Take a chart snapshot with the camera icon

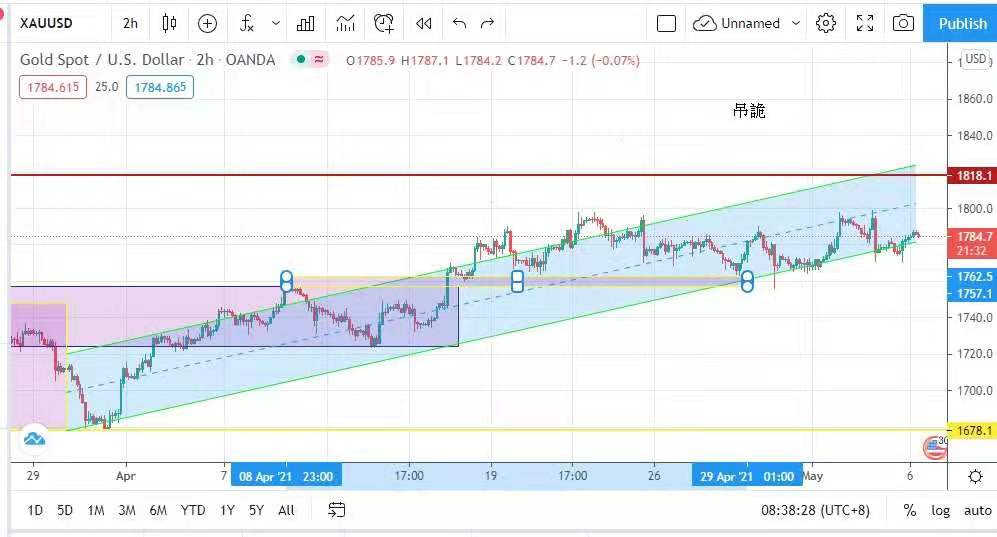[x=903, y=23]
